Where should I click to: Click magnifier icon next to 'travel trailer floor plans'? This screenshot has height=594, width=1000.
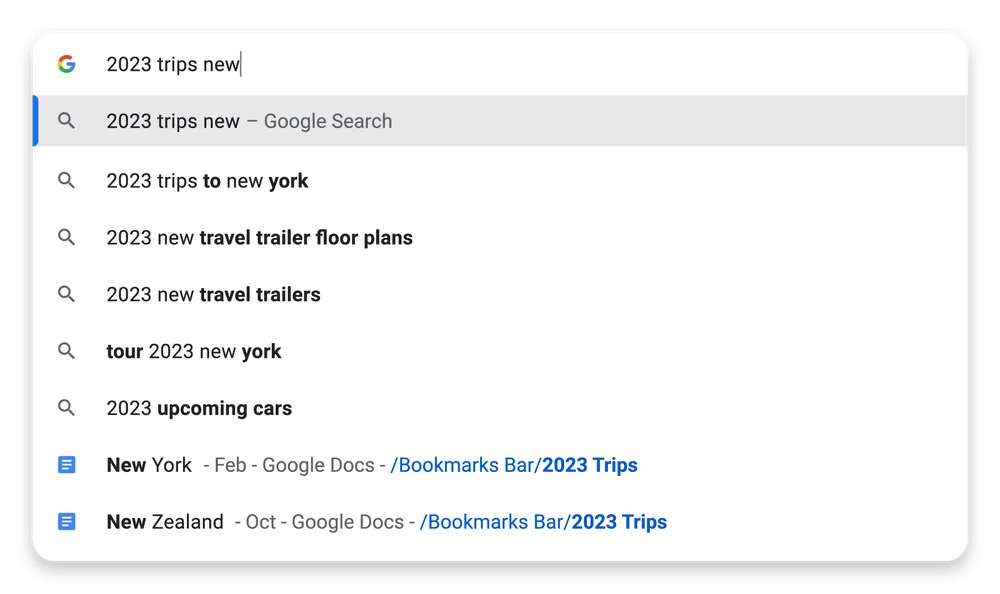(66, 238)
